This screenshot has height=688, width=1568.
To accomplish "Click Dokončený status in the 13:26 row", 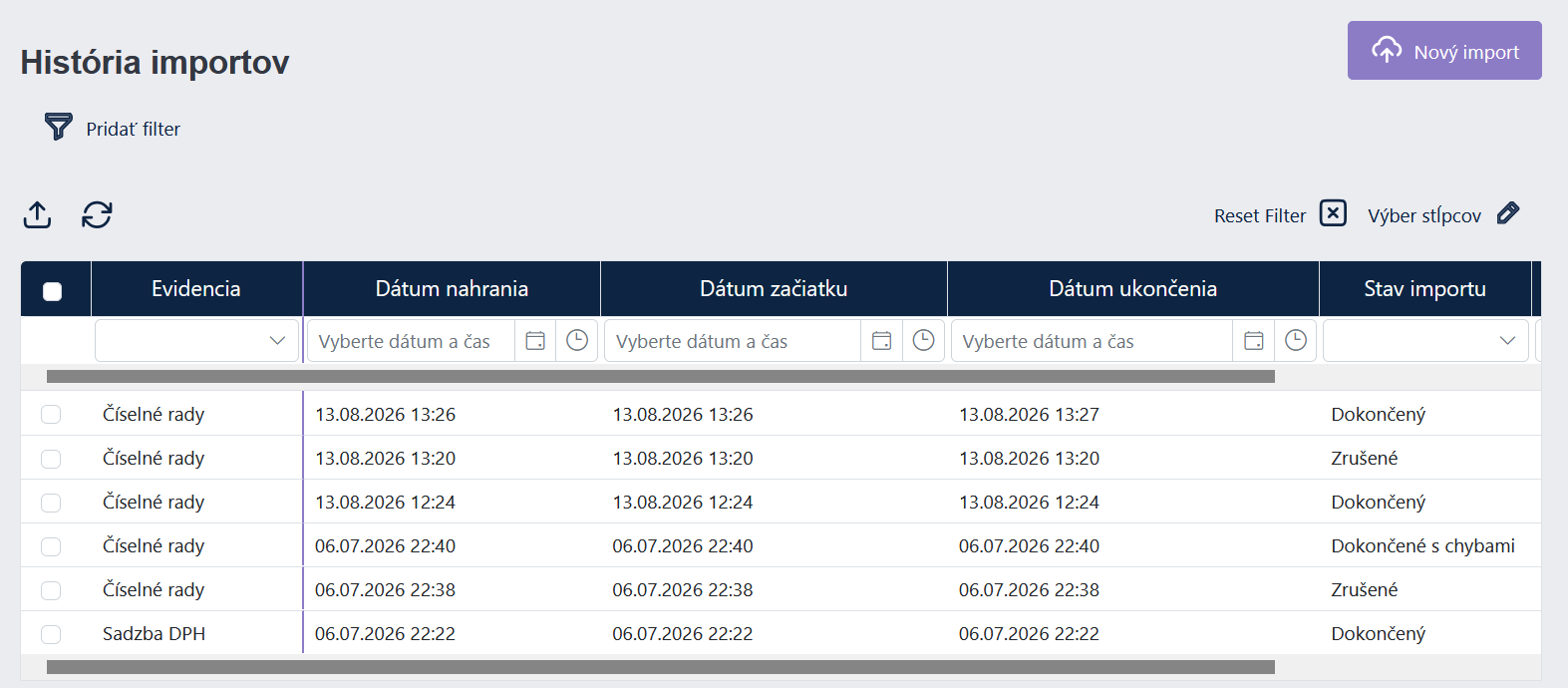I will 1378,414.
